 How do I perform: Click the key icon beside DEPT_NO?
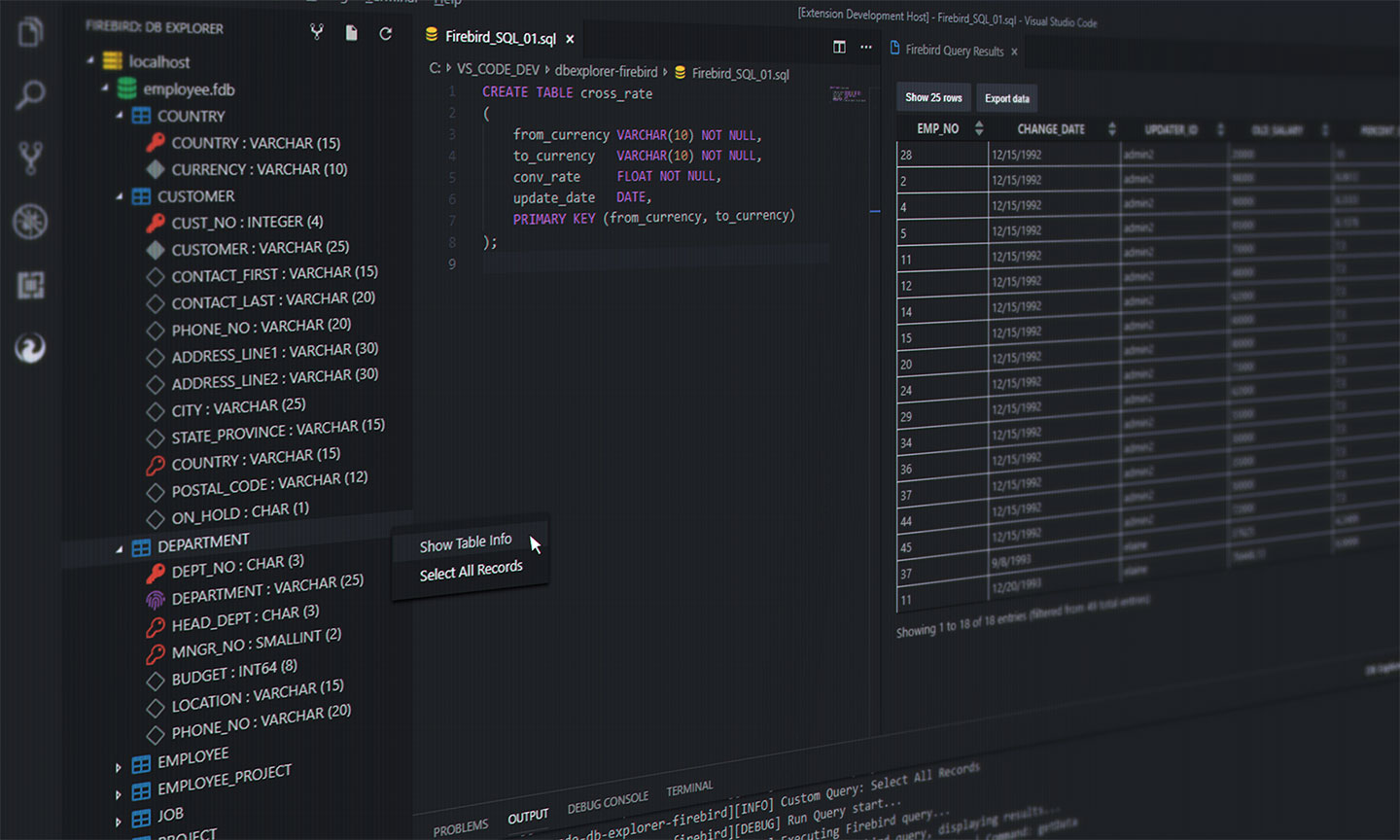(x=155, y=574)
